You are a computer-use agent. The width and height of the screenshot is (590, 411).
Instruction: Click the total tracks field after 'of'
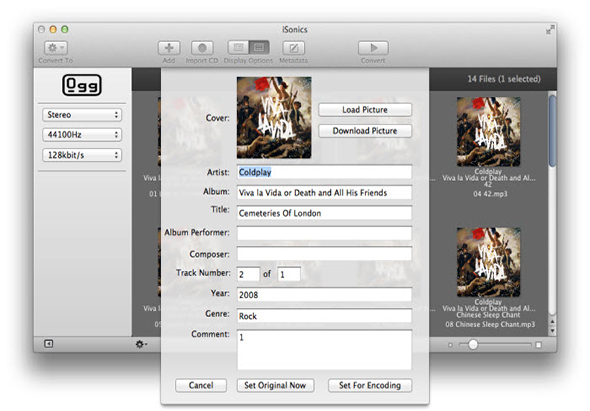click(x=289, y=274)
